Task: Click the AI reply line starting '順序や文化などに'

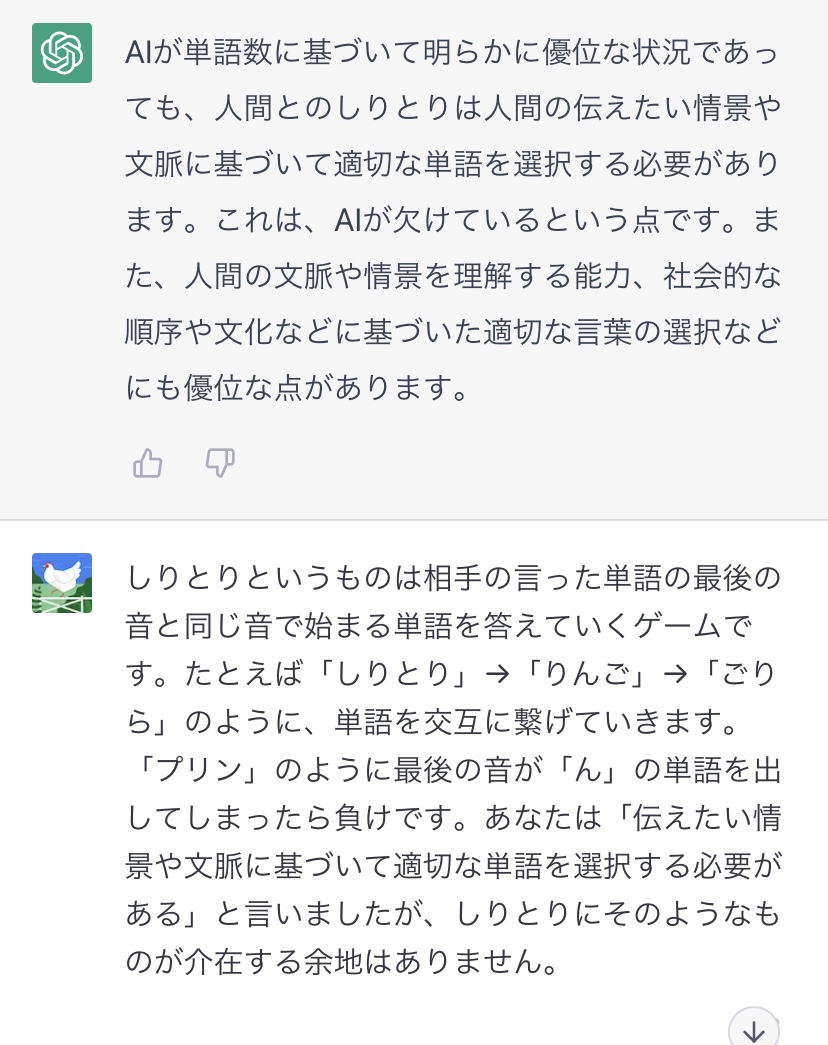Action: [x=453, y=333]
